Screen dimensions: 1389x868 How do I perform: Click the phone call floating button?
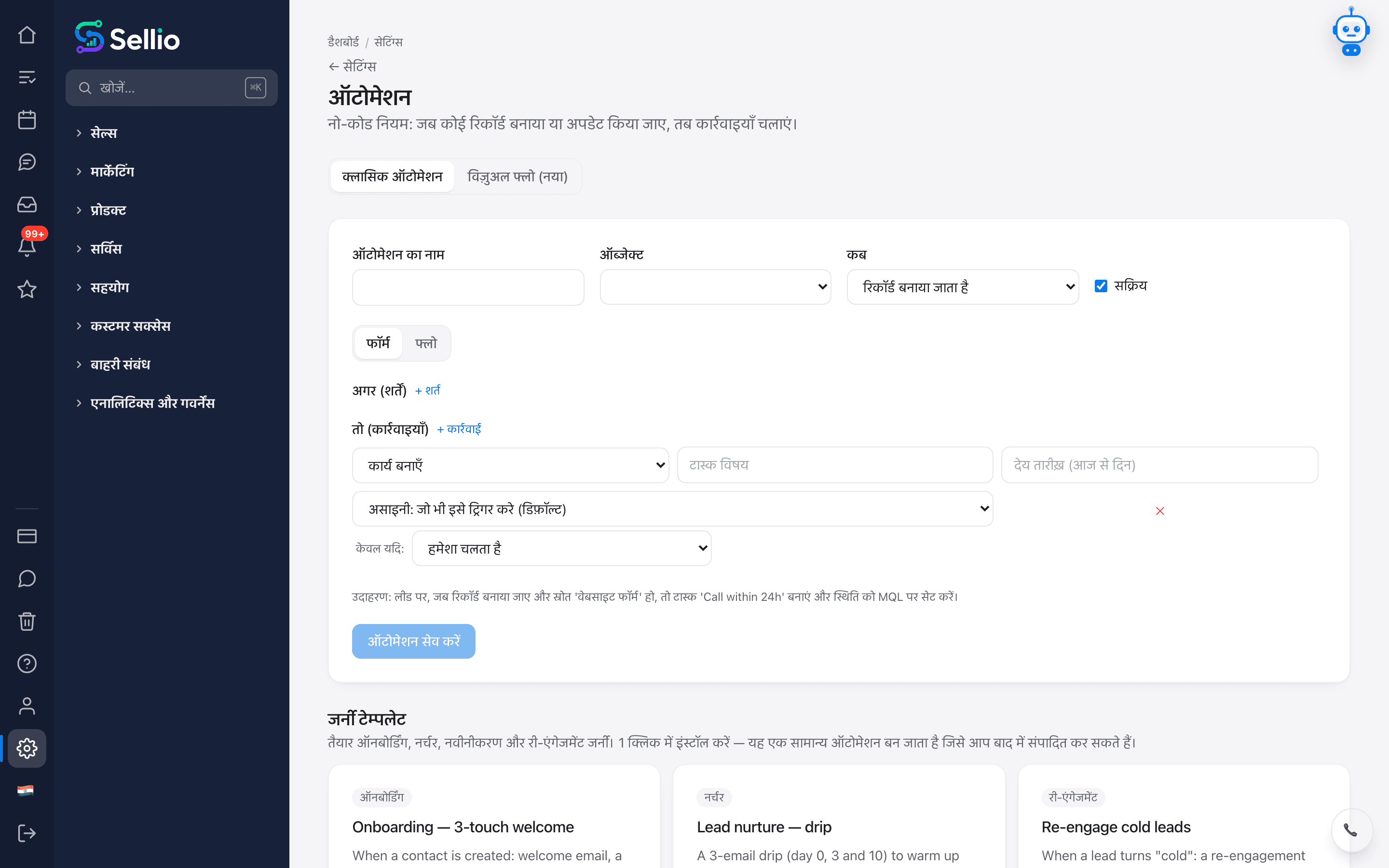point(1351,829)
